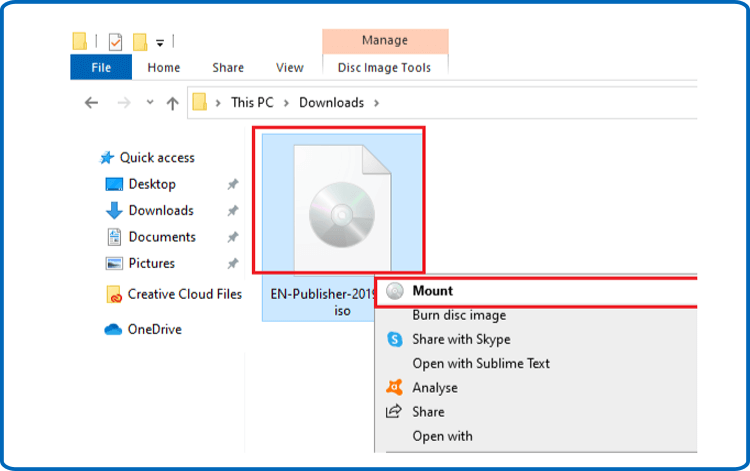Choose Share from the context menu

pos(429,412)
